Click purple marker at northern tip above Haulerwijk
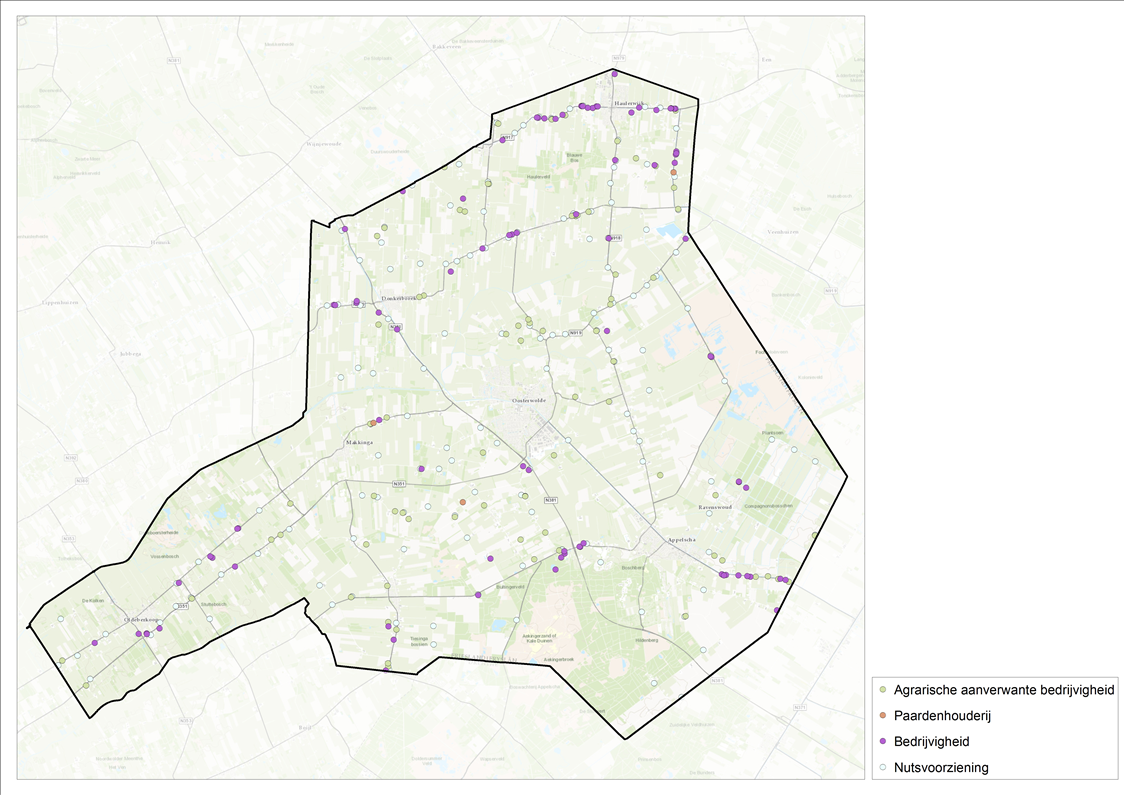 click(x=614, y=74)
